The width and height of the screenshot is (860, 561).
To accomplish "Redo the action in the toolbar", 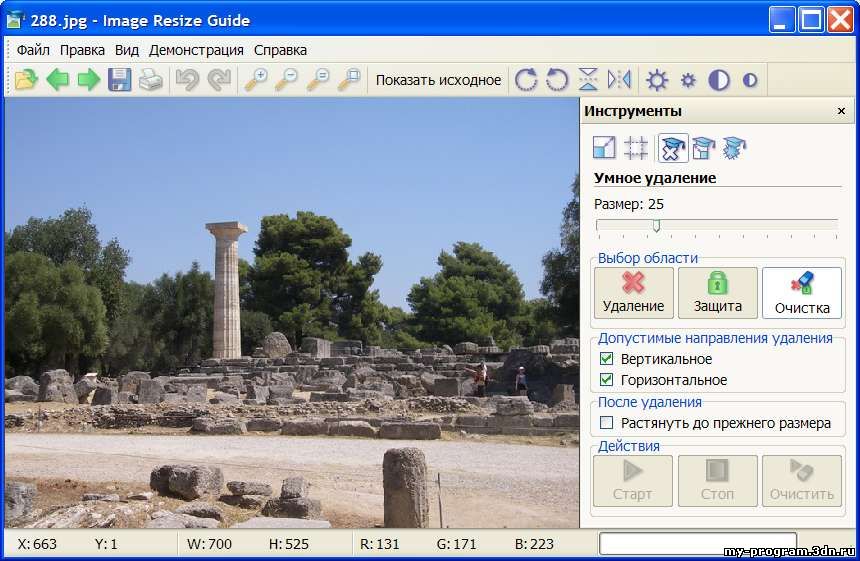I will 219,80.
